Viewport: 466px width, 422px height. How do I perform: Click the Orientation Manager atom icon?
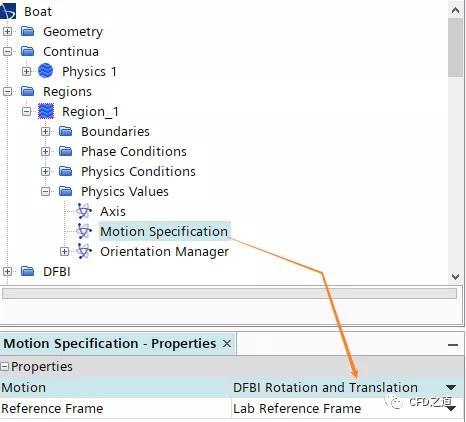pos(84,251)
